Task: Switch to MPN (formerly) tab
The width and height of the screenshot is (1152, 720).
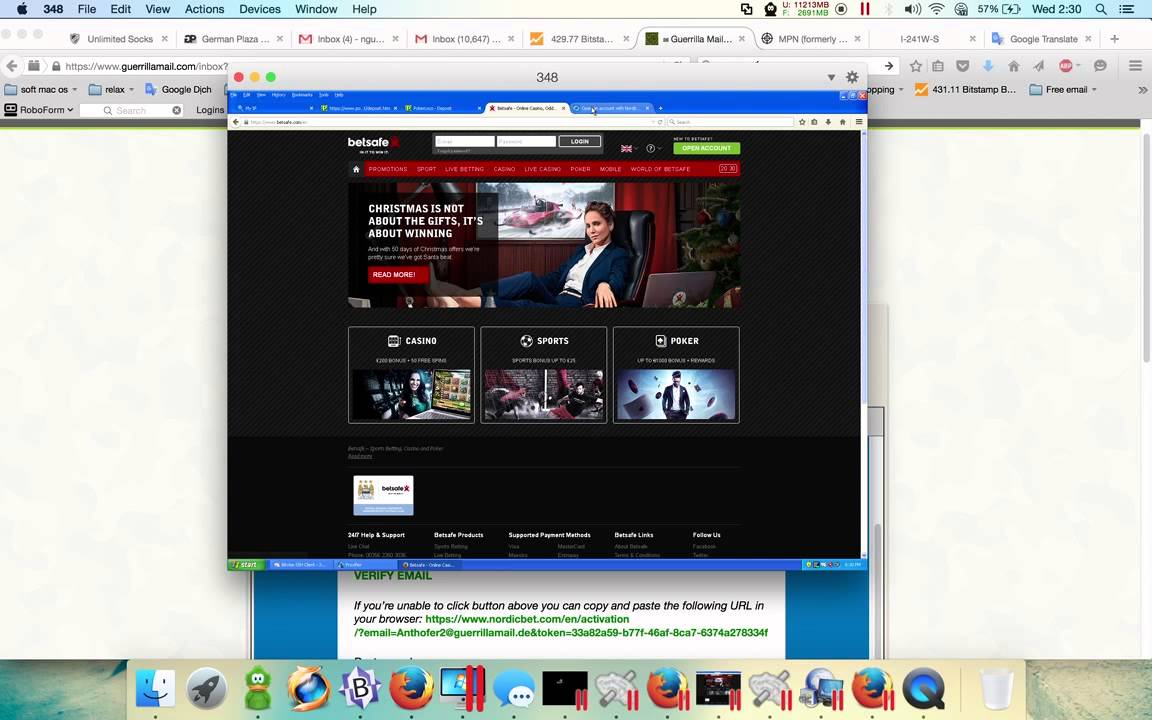Action: [811, 39]
